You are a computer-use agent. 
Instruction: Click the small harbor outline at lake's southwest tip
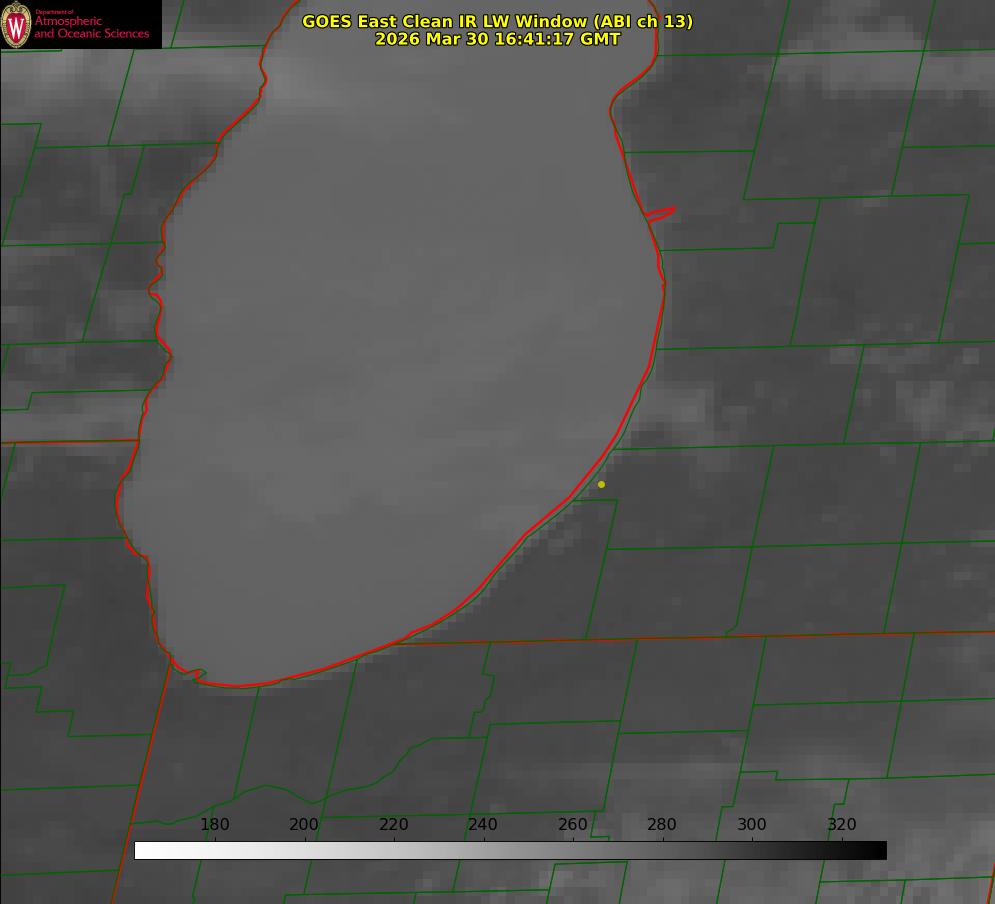190,672
